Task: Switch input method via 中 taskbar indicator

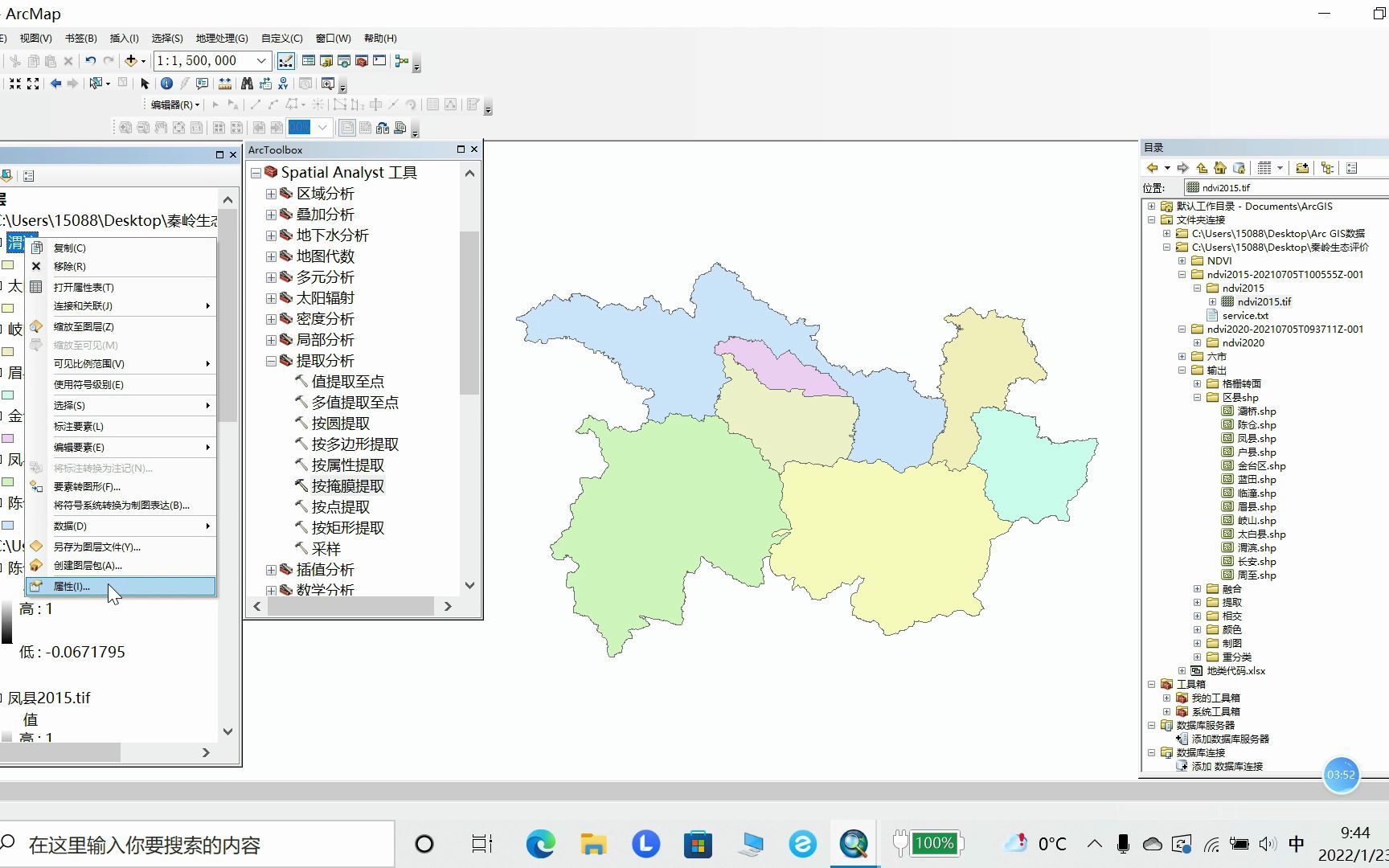Action: click(x=1296, y=844)
